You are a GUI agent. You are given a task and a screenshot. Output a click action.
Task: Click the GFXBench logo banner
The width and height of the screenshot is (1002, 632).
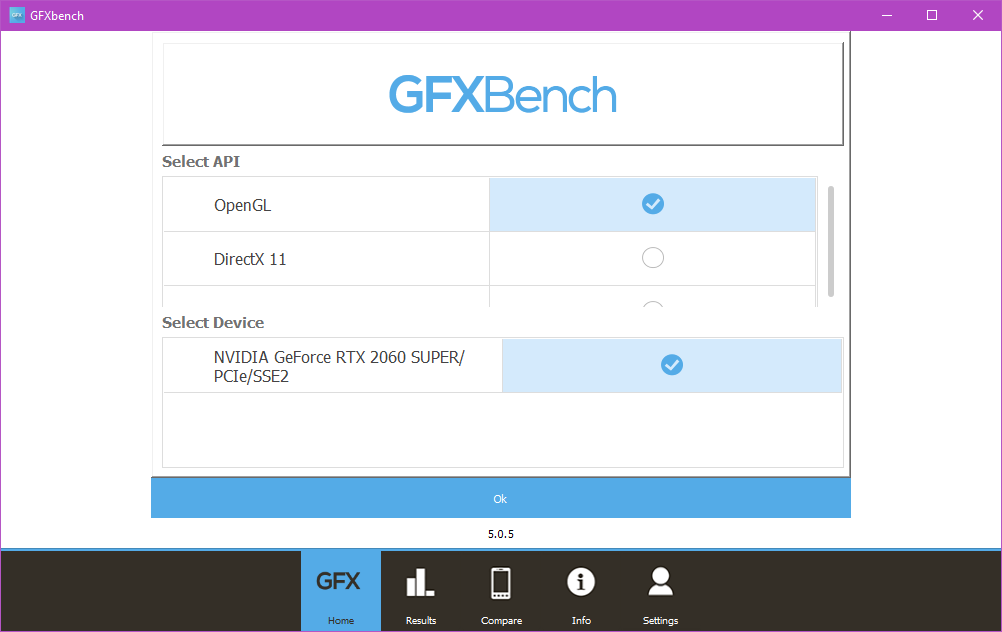click(503, 95)
